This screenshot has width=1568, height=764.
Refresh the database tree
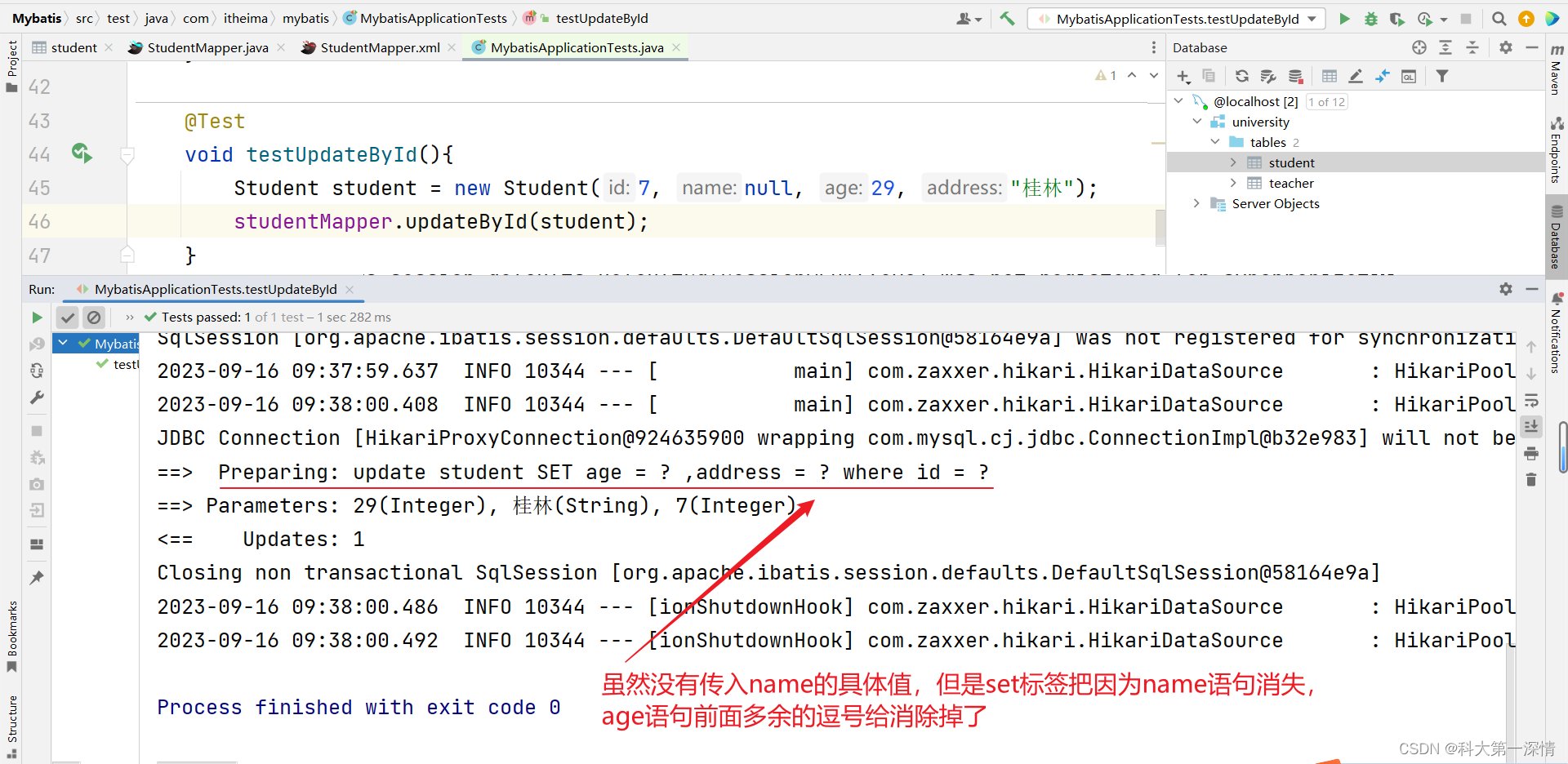click(1242, 76)
